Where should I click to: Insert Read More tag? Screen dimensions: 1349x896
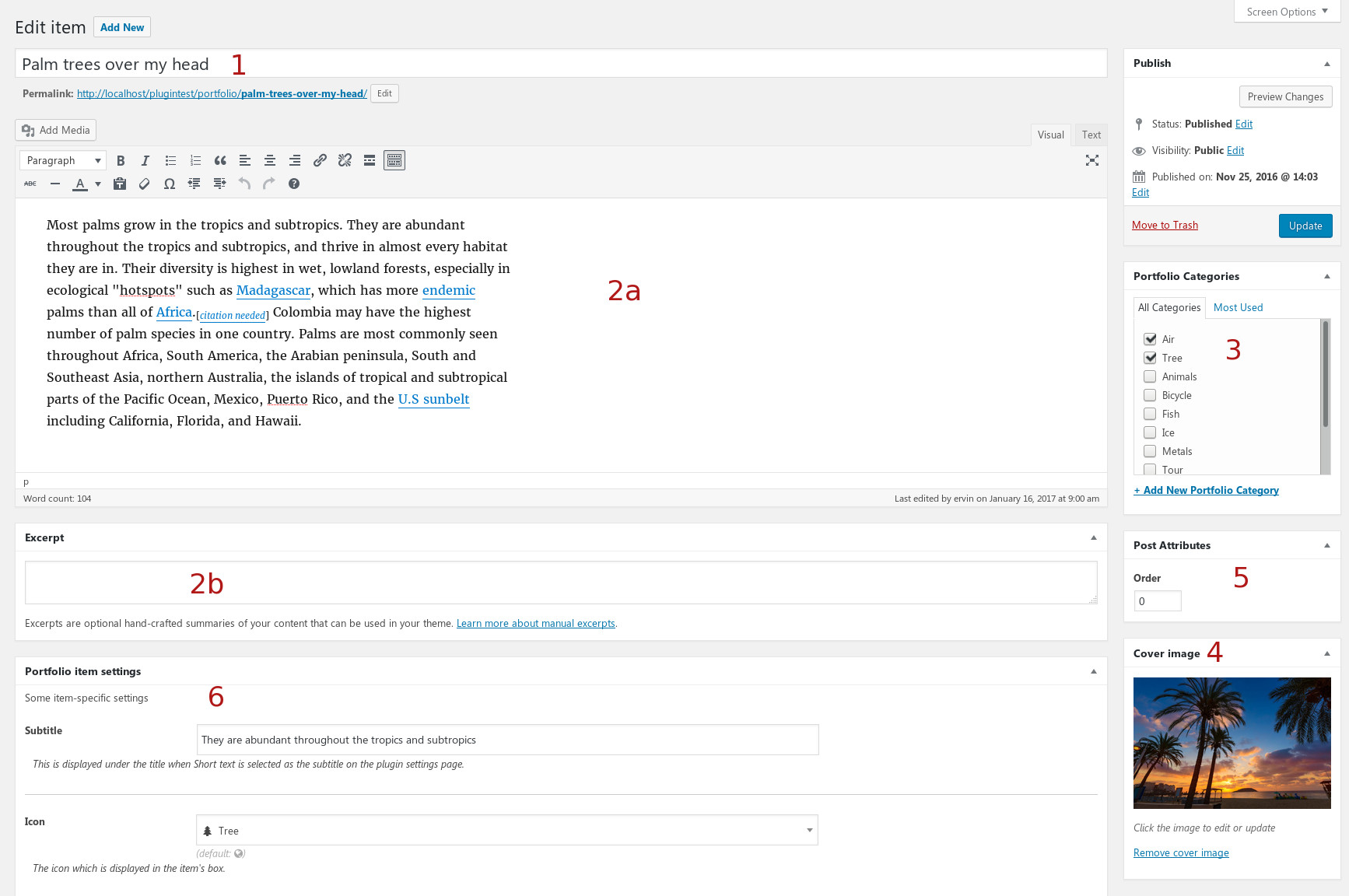pyautogui.click(x=370, y=160)
